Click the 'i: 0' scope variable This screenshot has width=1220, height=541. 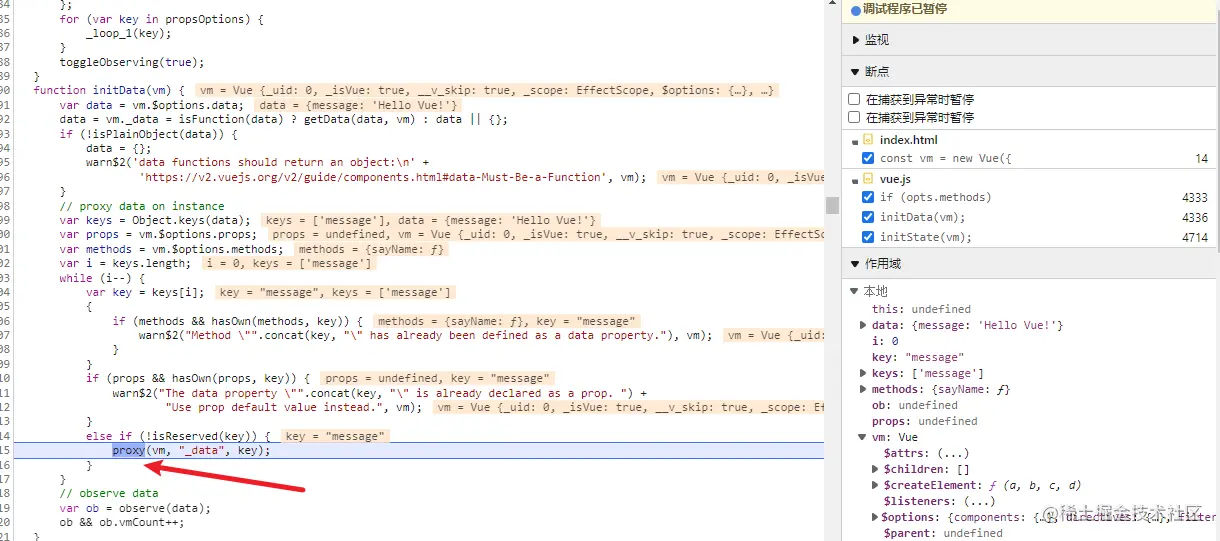pos(883,341)
